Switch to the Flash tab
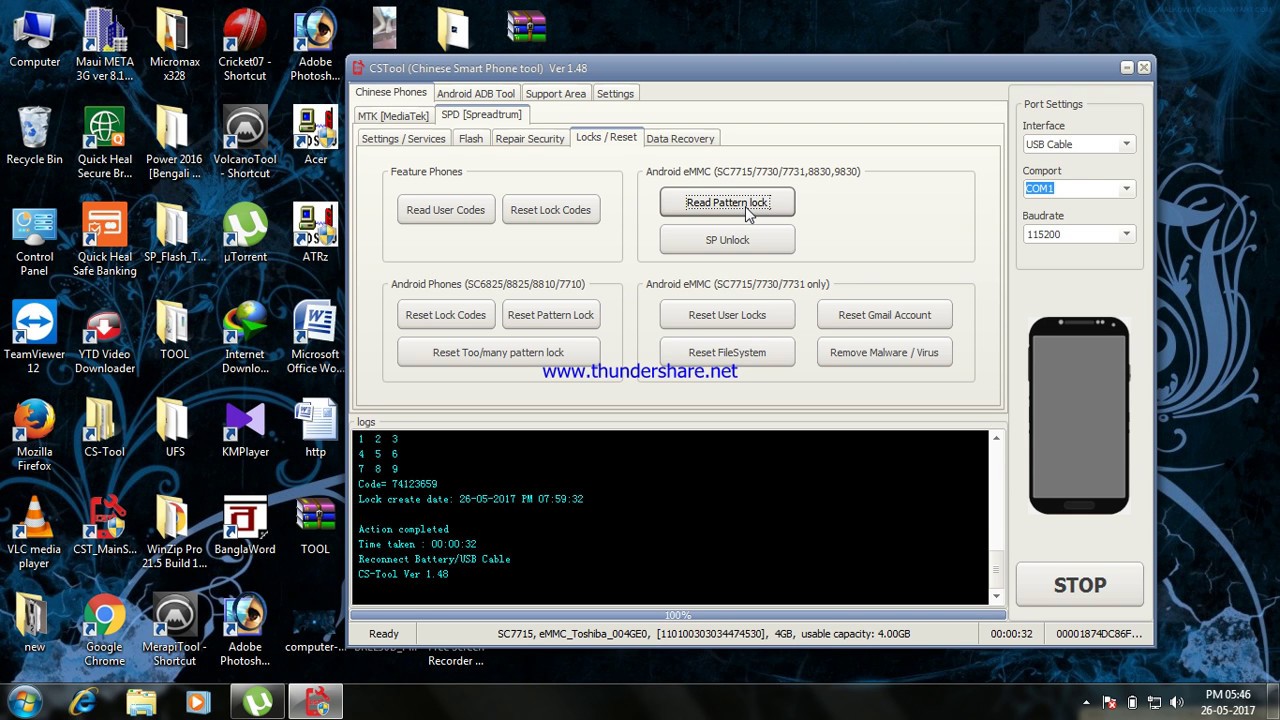 [471, 139]
